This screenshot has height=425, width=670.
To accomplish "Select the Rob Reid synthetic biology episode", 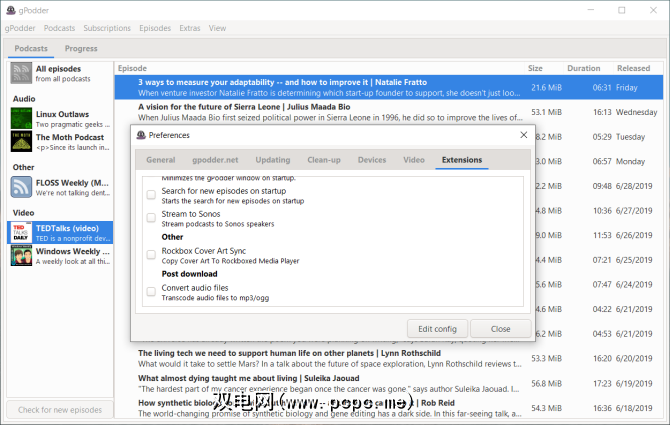I will (388, 408).
